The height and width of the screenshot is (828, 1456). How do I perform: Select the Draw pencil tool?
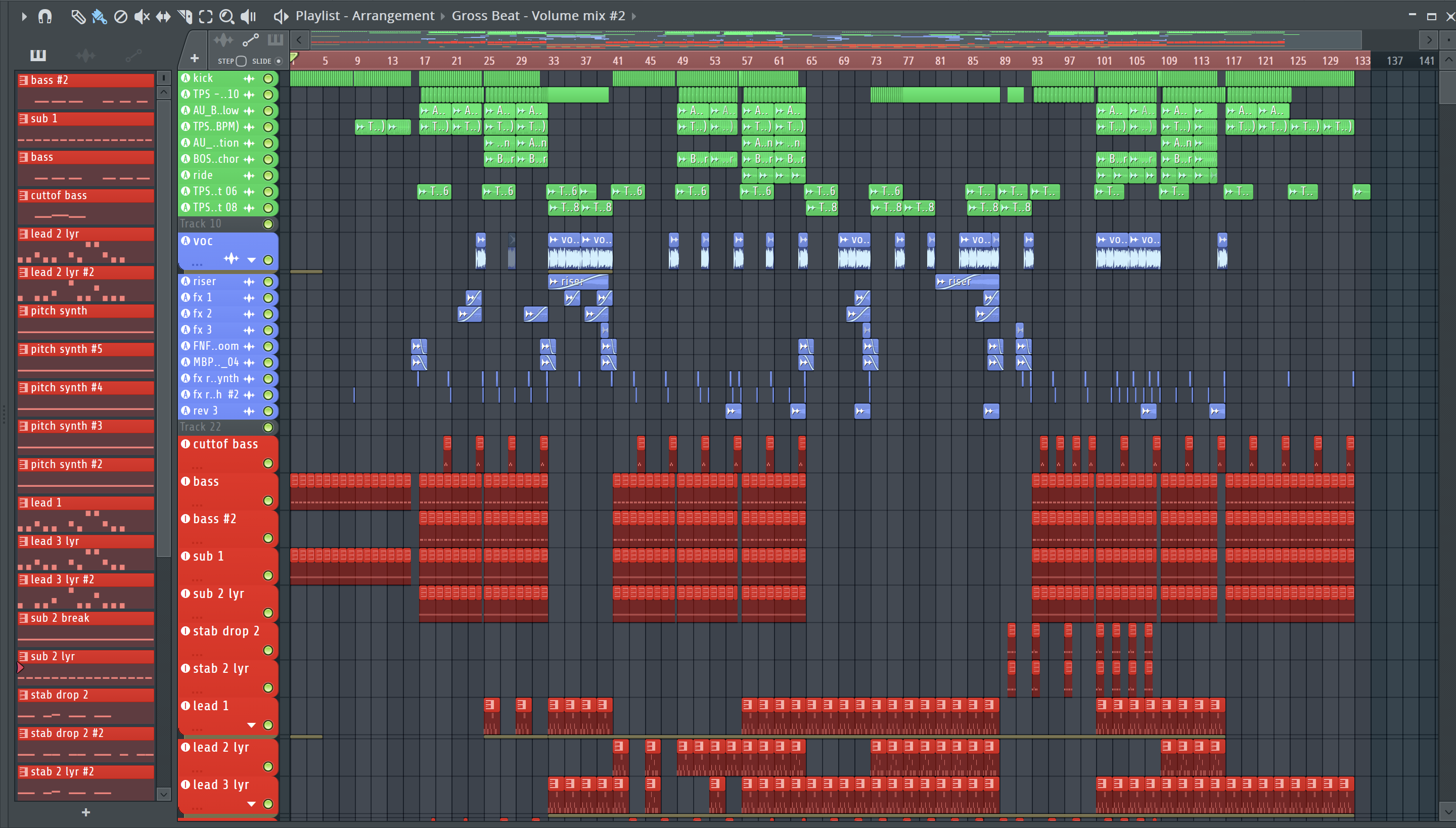[78, 17]
